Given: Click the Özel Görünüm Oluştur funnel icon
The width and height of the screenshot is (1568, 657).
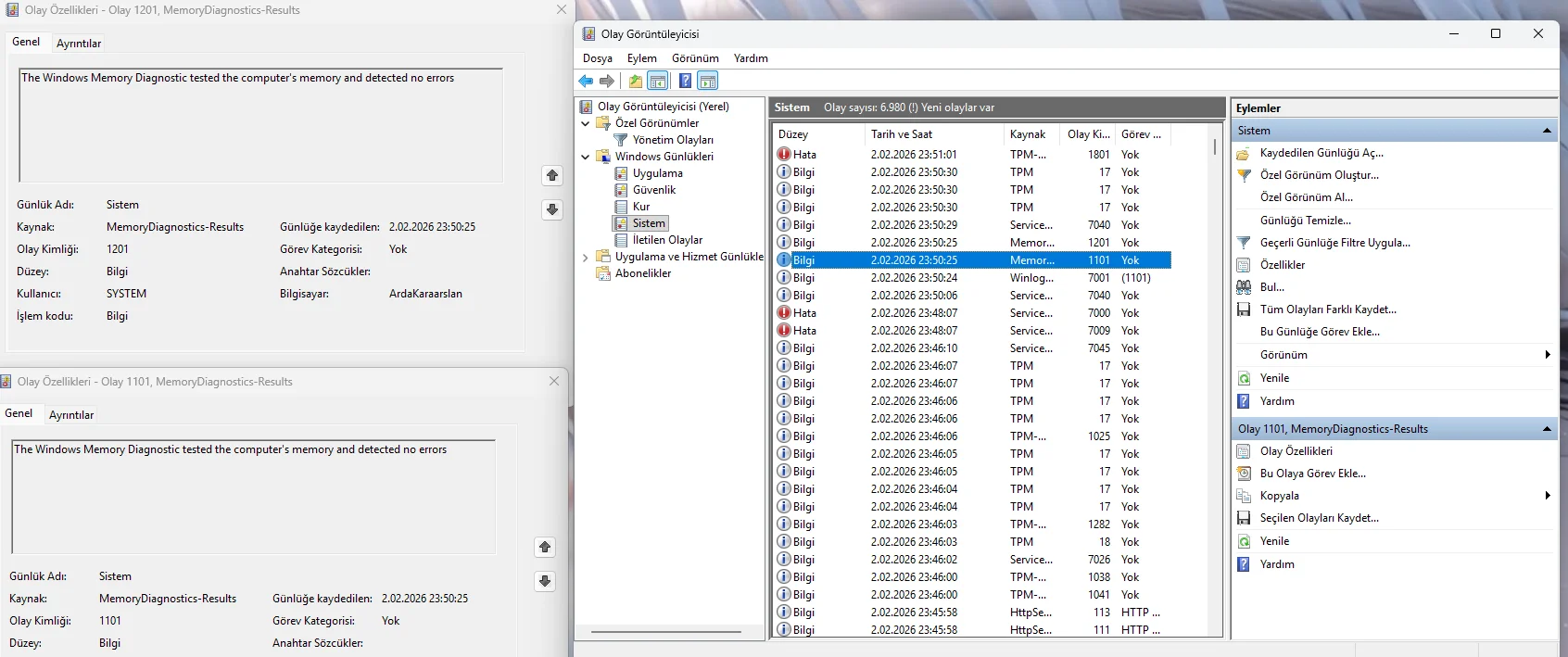Looking at the screenshot, I should click(x=1244, y=175).
